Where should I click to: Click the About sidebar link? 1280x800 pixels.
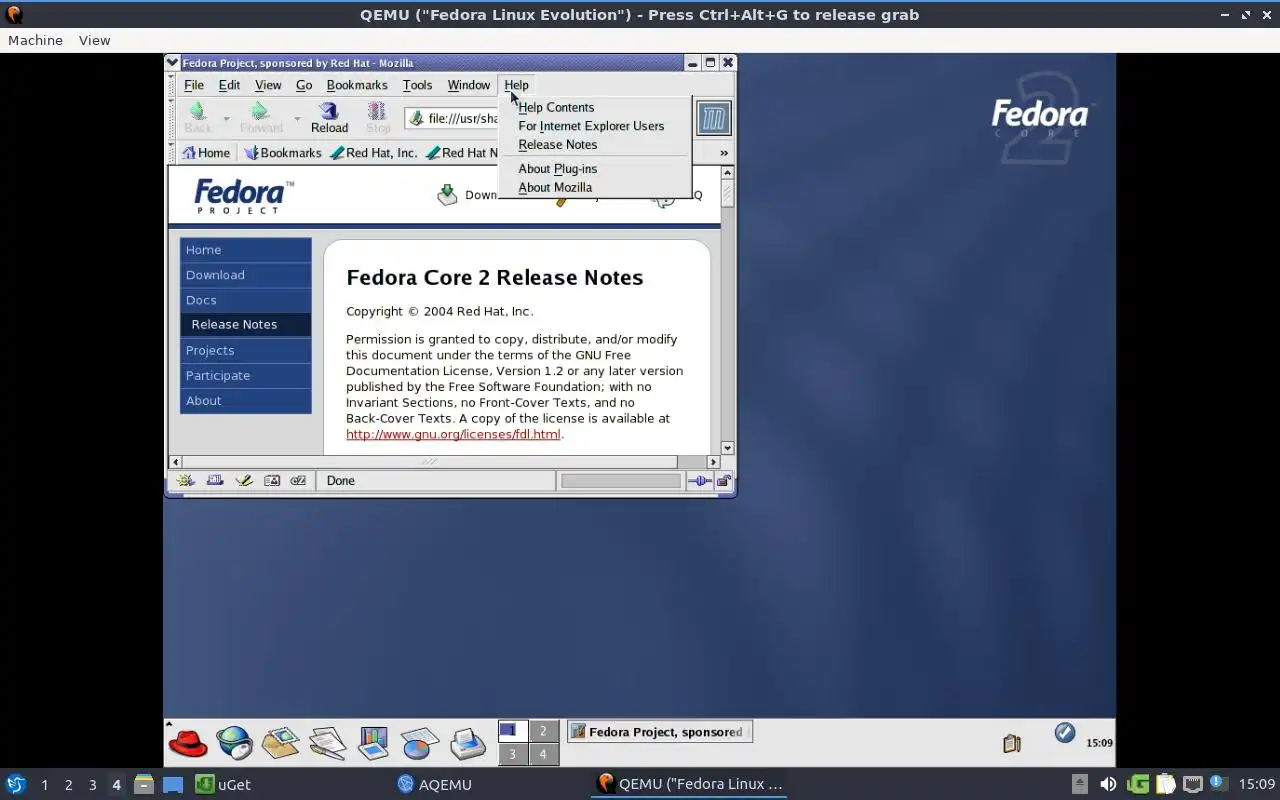[245, 400]
